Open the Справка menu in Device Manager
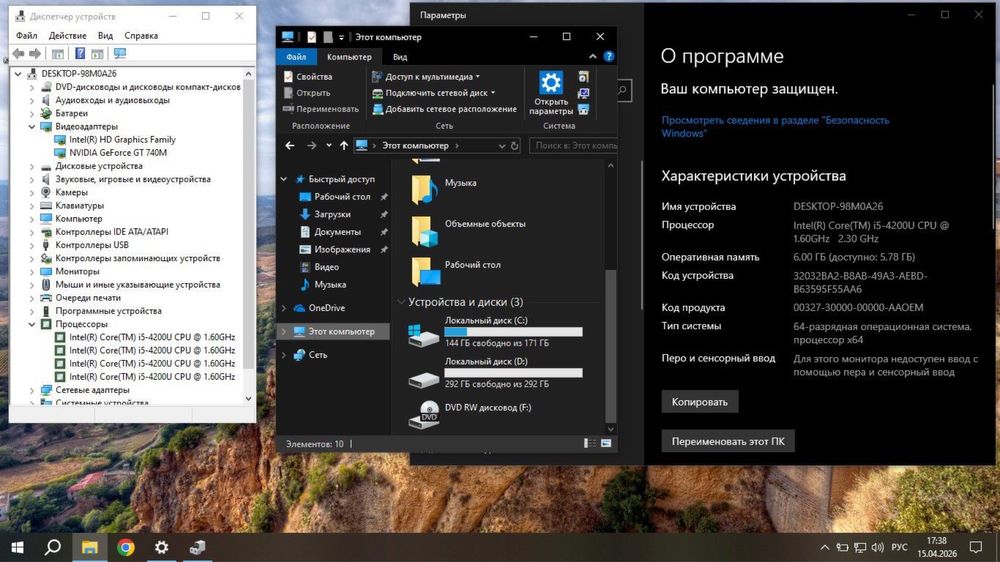Screen dimensions: 1000x562 coord(141,36)
